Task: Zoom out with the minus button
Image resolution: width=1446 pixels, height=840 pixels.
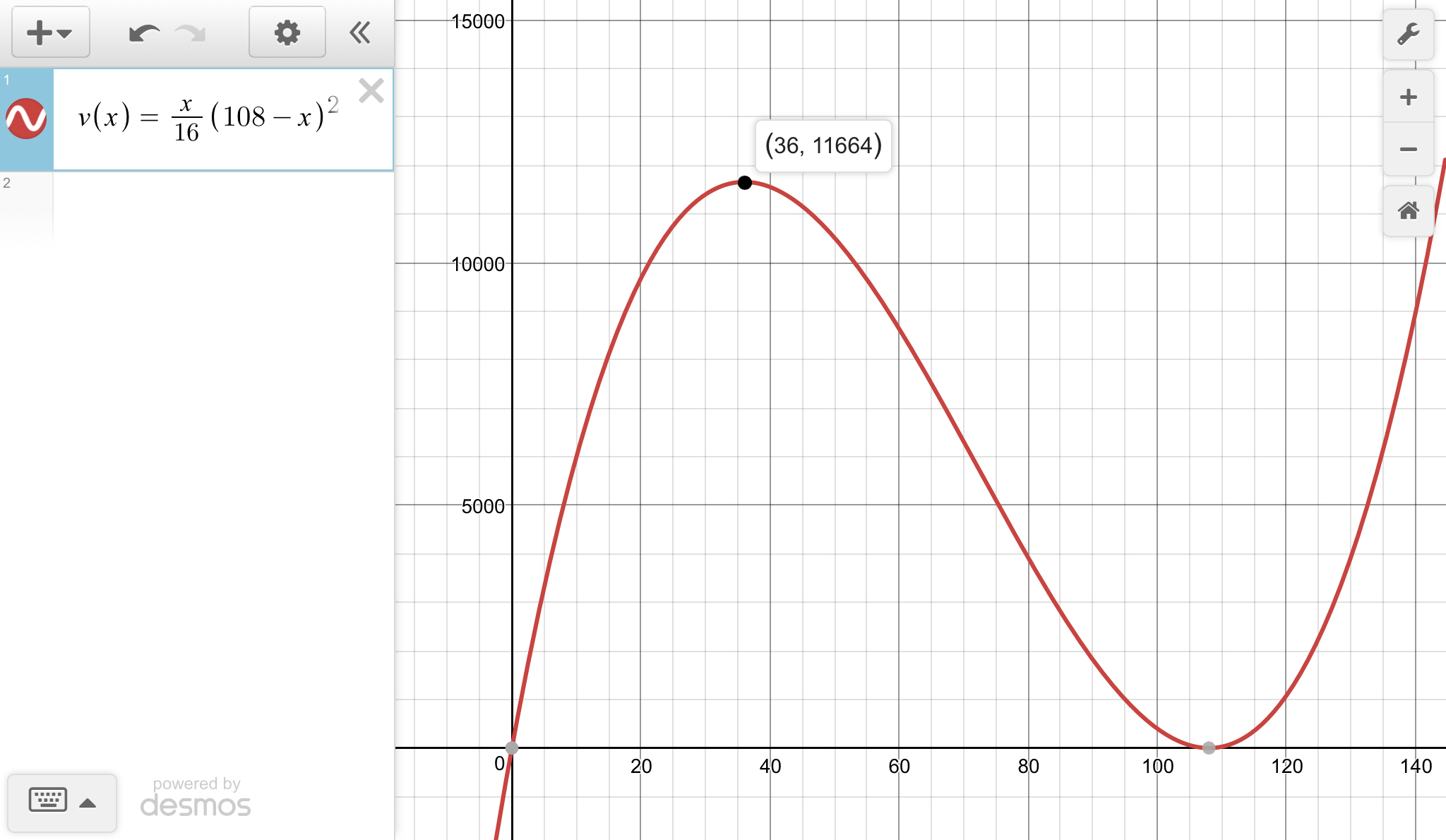Action: 1408,149
